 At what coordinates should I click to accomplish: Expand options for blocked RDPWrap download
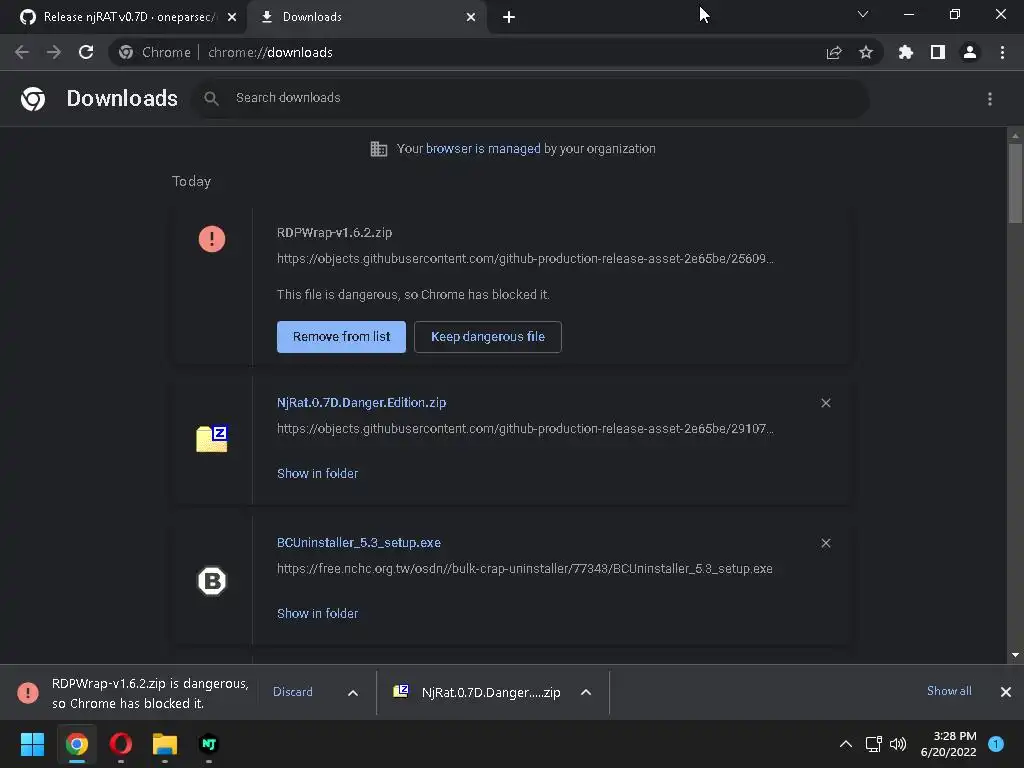[x=353, y=693]
